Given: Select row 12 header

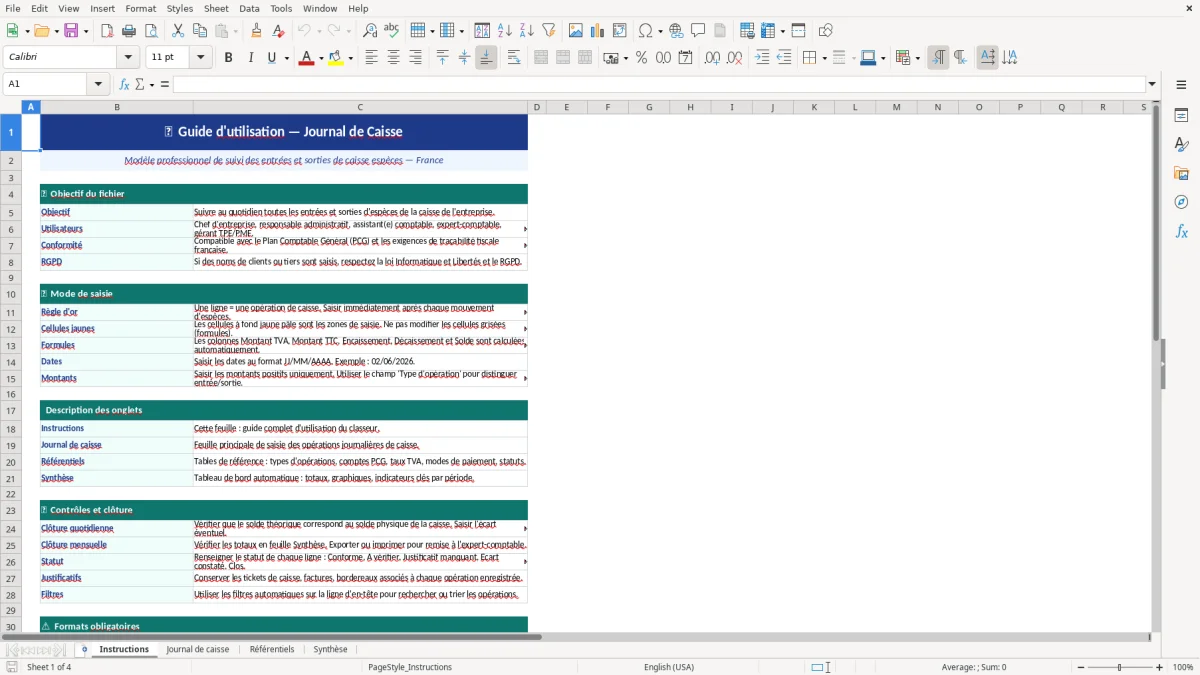Looking at the screenshot, I should [x=11, y=329].
